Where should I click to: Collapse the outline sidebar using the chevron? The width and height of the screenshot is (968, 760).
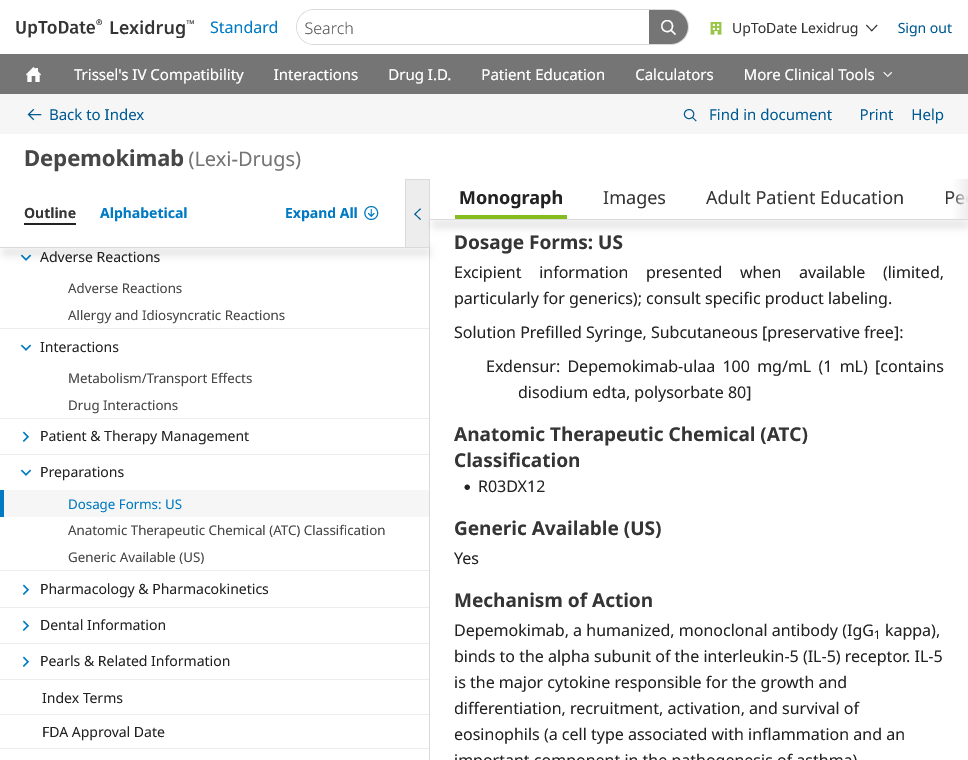(416, 213)
